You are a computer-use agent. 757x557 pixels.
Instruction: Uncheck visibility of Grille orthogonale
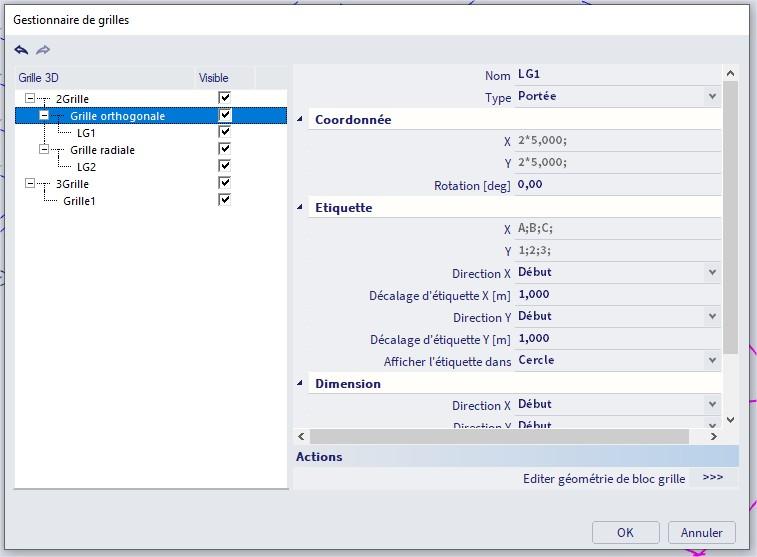(x=225, y=115)
